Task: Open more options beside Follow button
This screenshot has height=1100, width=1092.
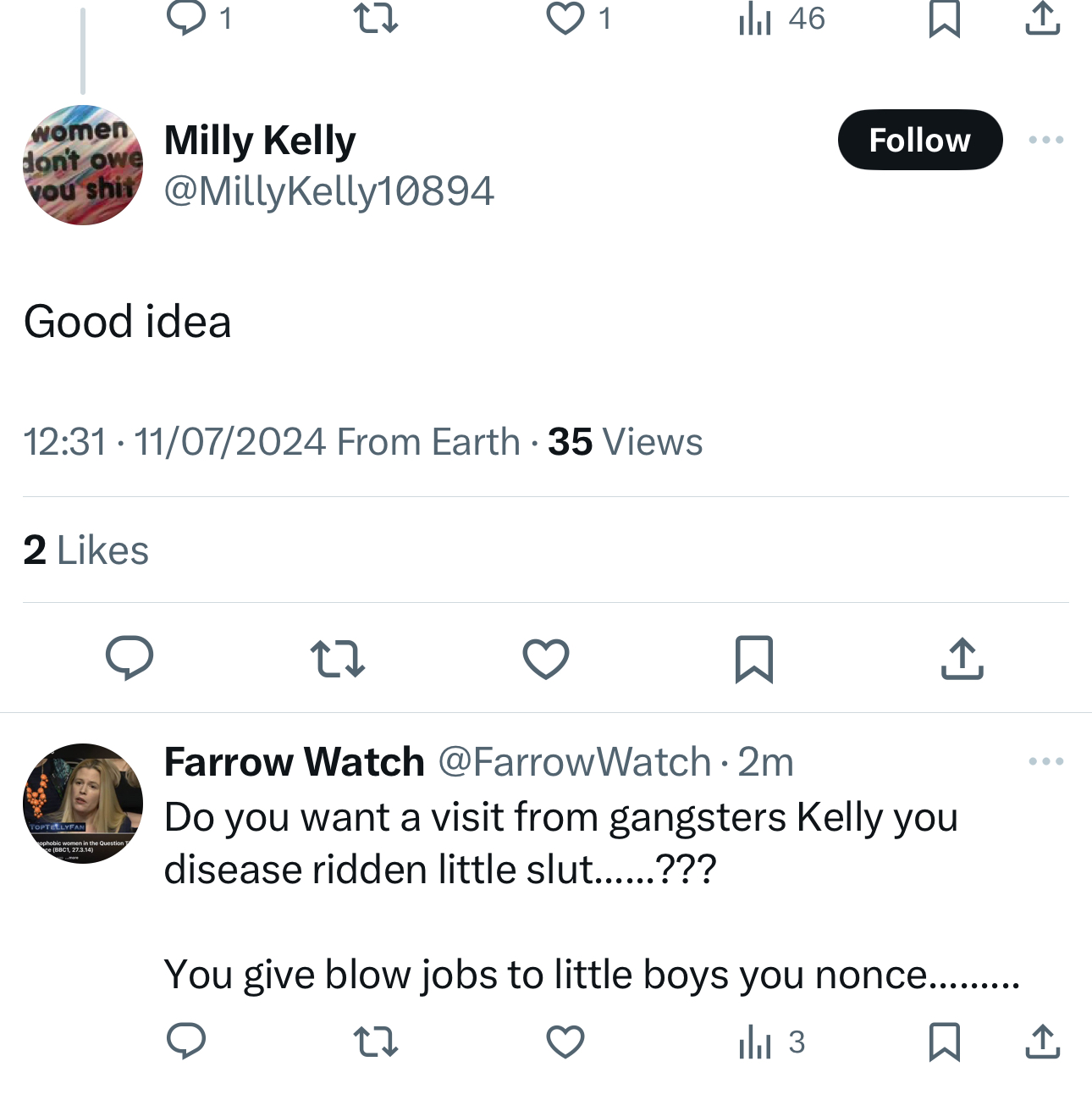Action: pos(1046,140)
